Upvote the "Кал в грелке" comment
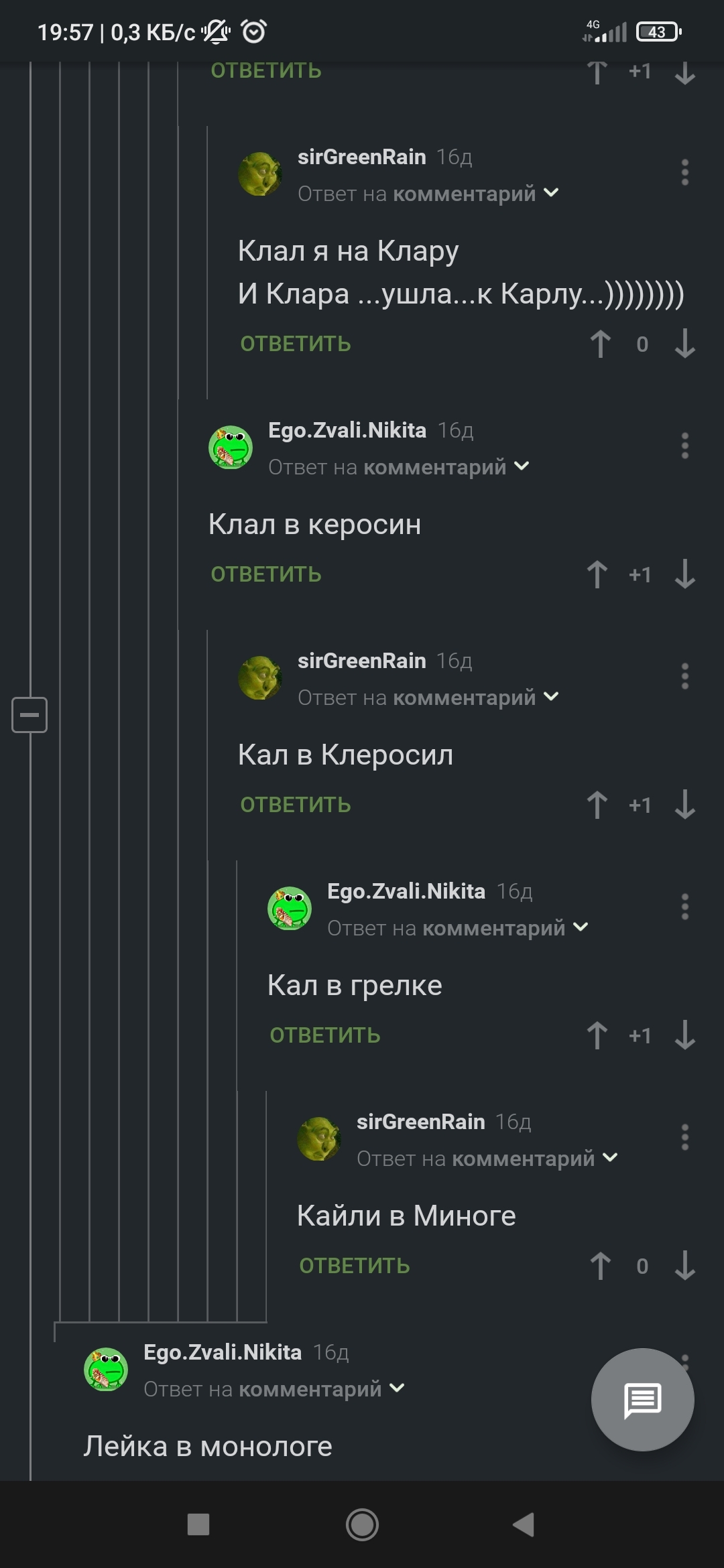Image resolution: width=724 pixels, height=1568 pixels. [597, 1035]
